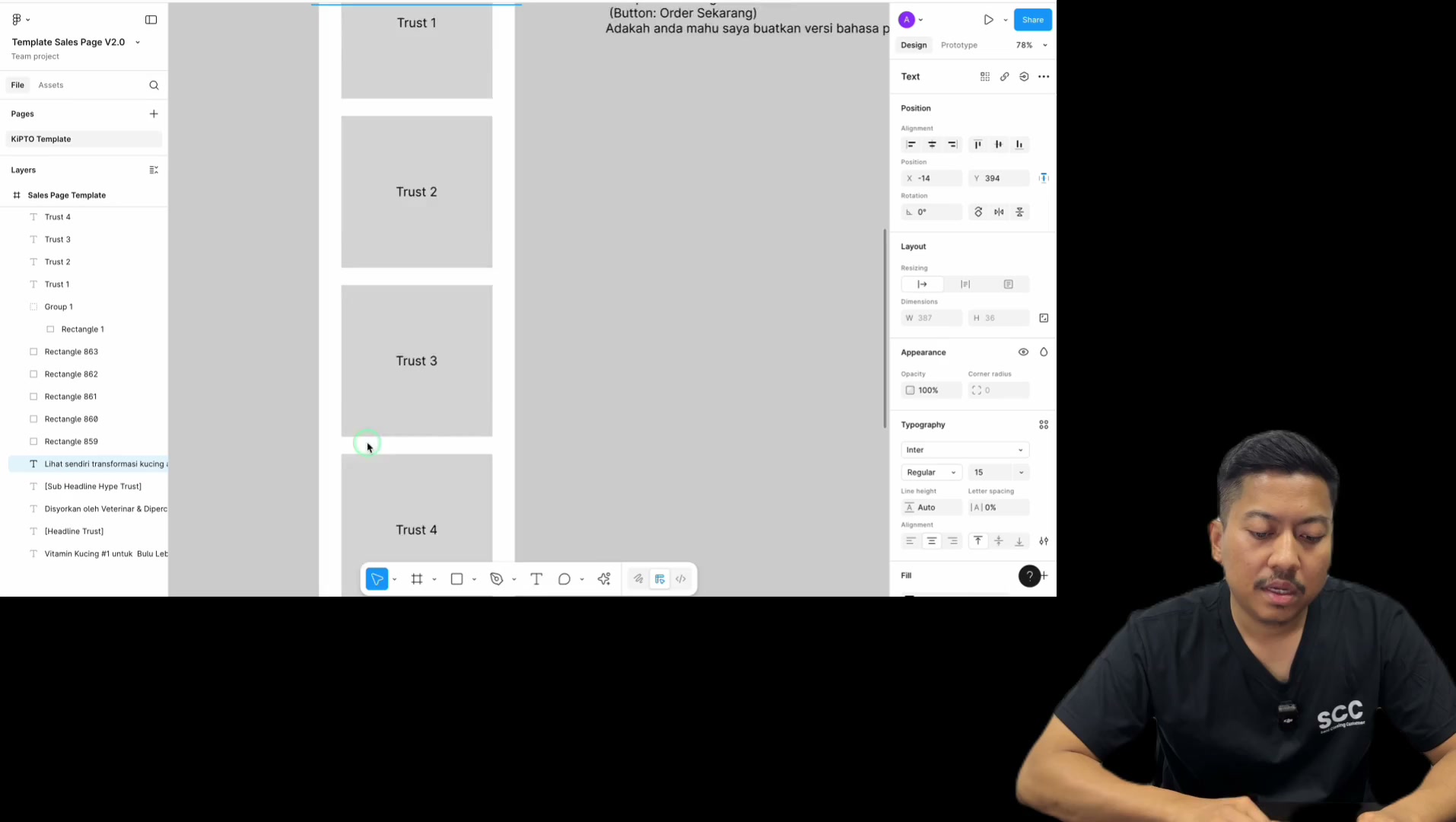
Task: Align text to top vertically
Action: coord(978,541)
